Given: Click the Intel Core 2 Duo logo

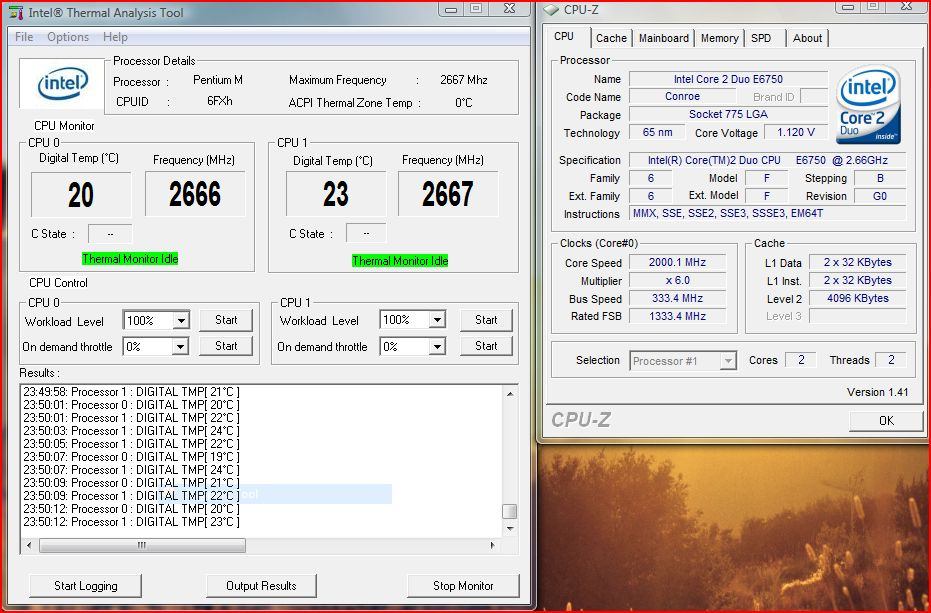Looking at the screenshot, I should [x=868, y=104].
